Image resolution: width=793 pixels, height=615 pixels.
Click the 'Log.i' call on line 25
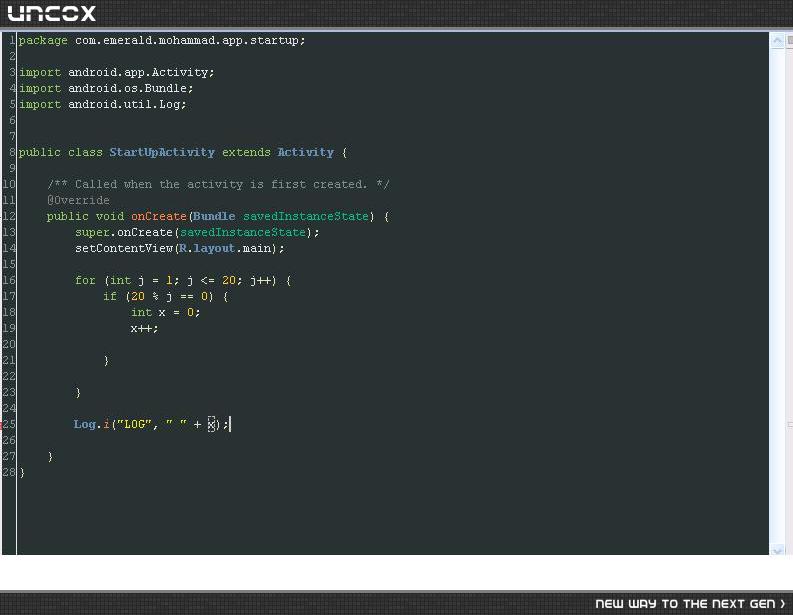[x=92, y=424]
